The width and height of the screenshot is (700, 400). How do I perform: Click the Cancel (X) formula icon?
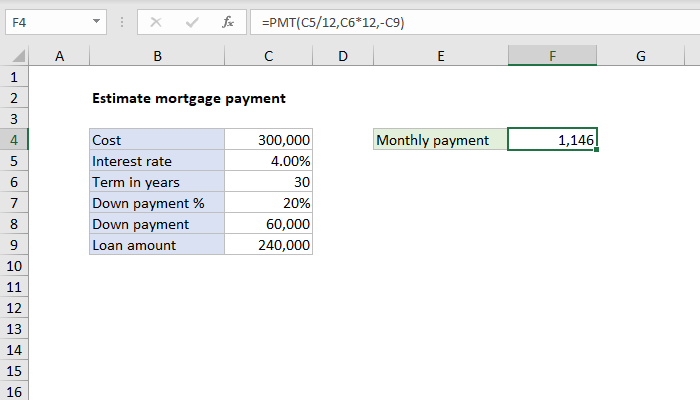pyautogui.click(x=156, y=22)
